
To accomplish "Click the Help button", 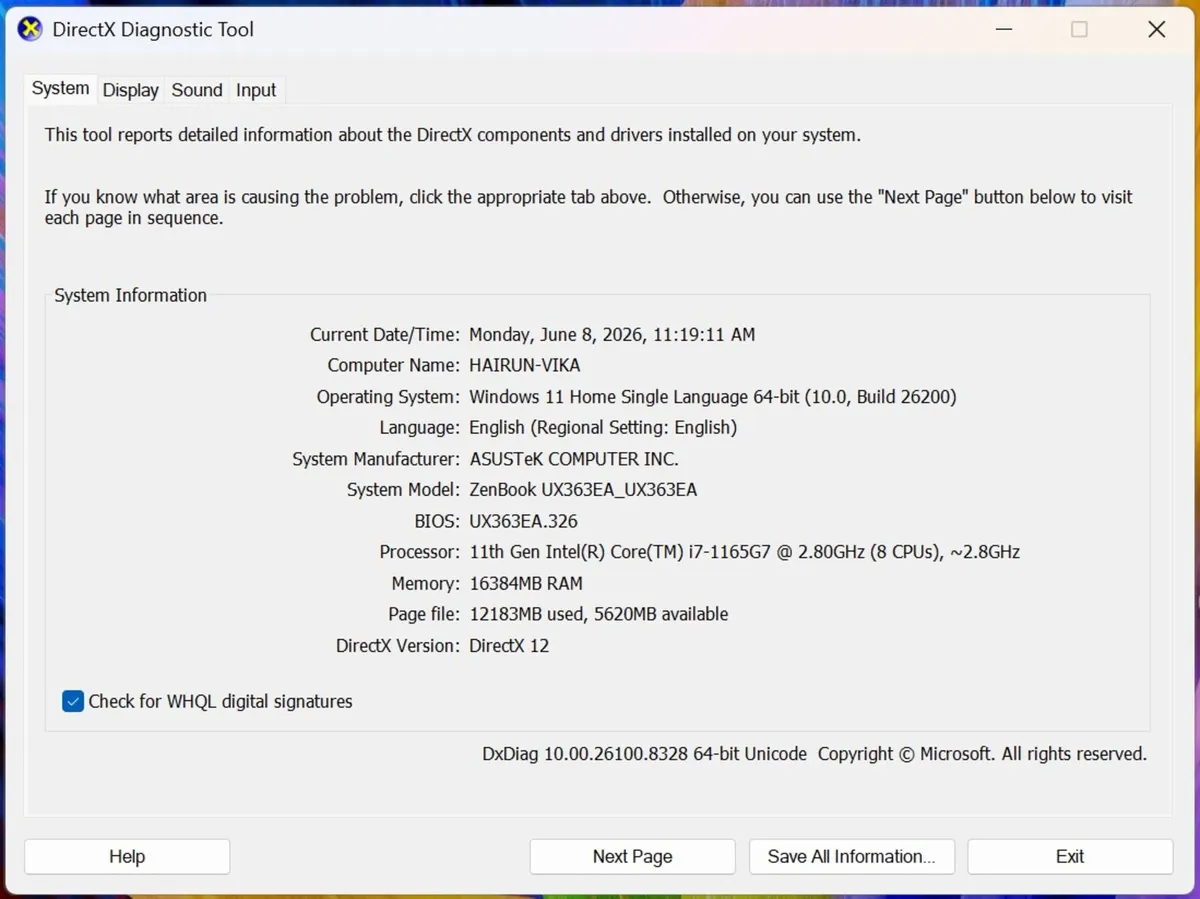I will 127,856.
